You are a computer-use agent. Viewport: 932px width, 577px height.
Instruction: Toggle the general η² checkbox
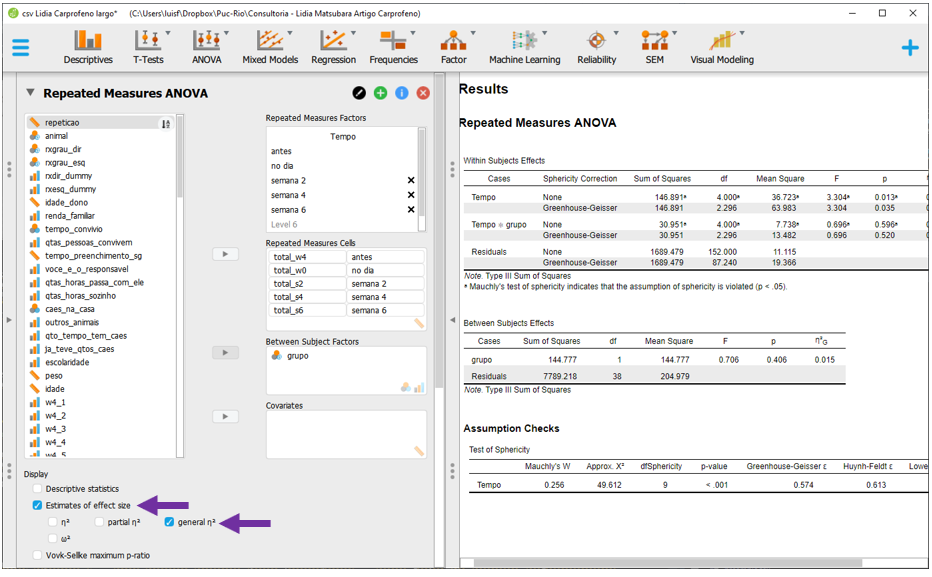coord(170,522)
